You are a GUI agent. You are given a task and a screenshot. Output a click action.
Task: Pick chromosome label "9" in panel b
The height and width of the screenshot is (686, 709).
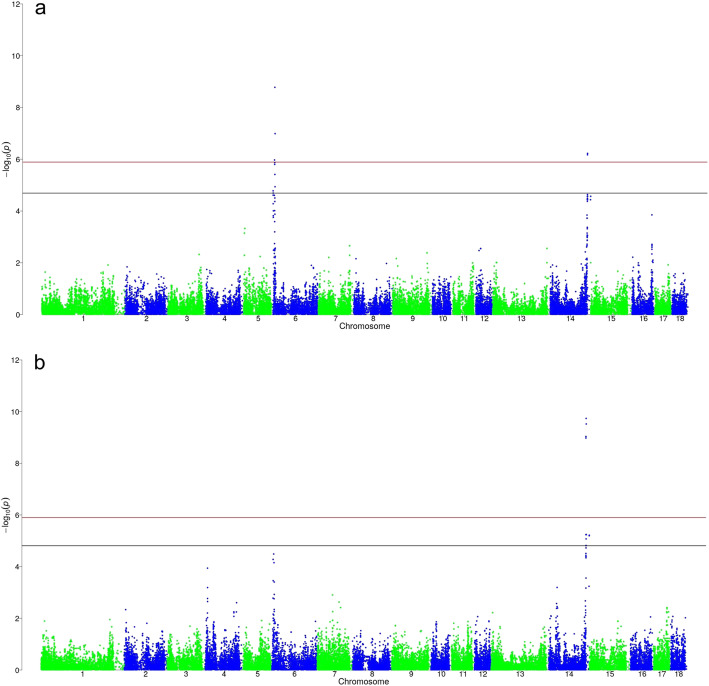411,674
